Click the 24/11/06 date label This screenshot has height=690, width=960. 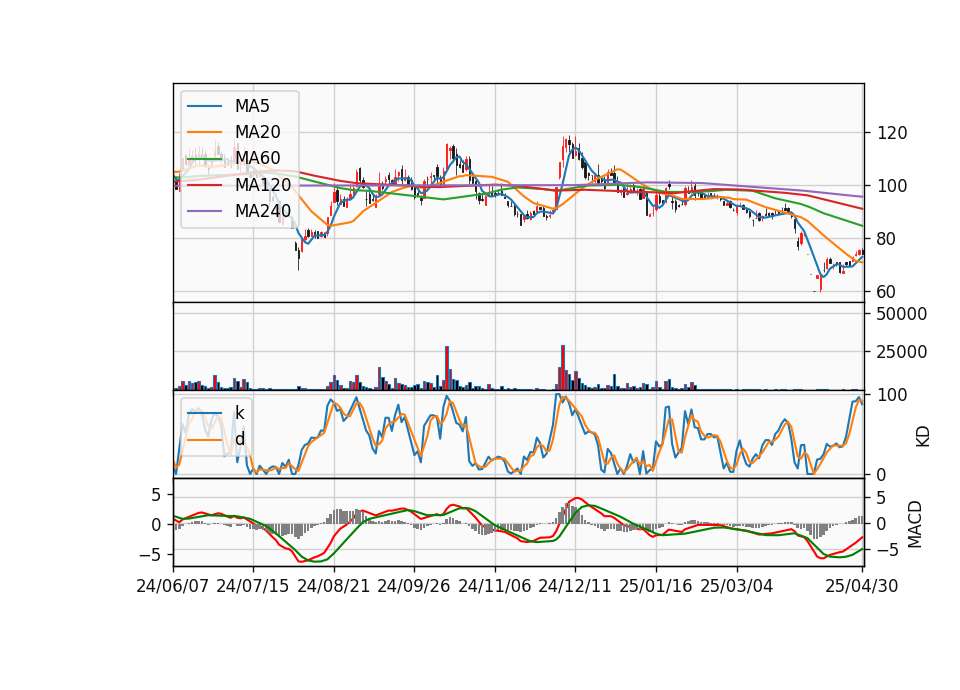495,586
